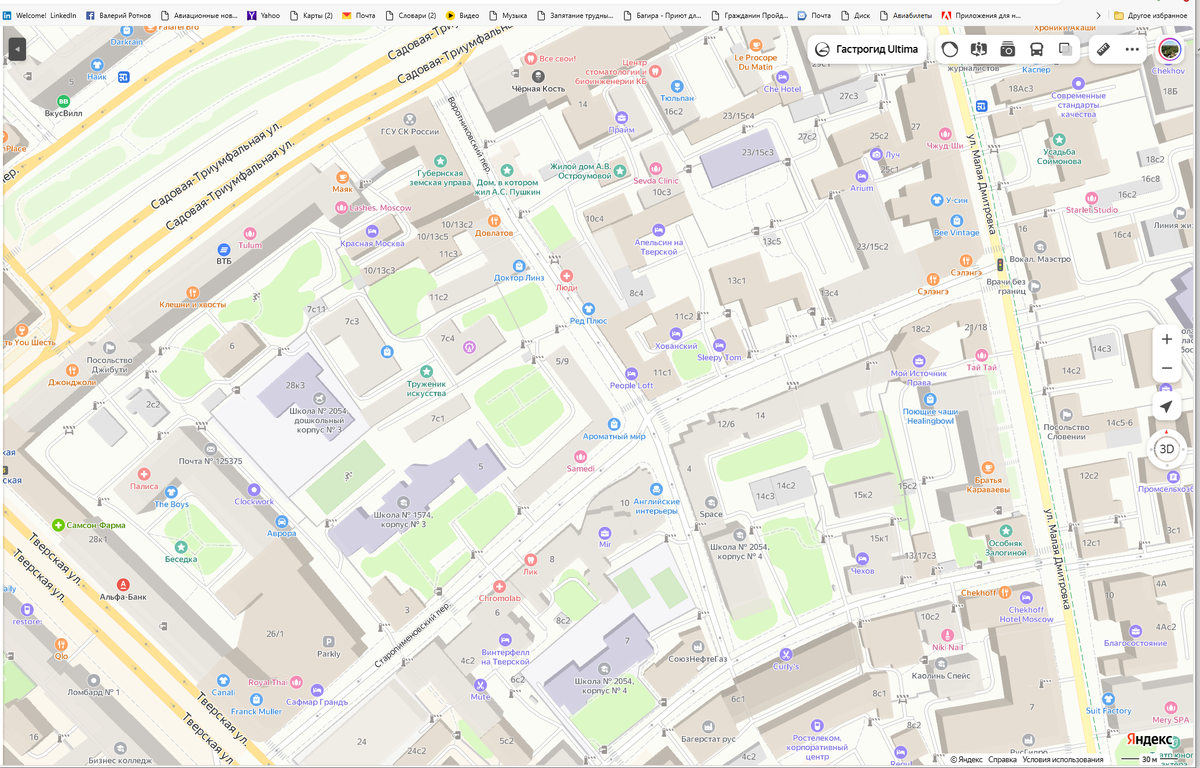Click the Посольство Словении flag marker
Screen dimensions: 1200x768
pyautogui.click(x=1066, y=414)
